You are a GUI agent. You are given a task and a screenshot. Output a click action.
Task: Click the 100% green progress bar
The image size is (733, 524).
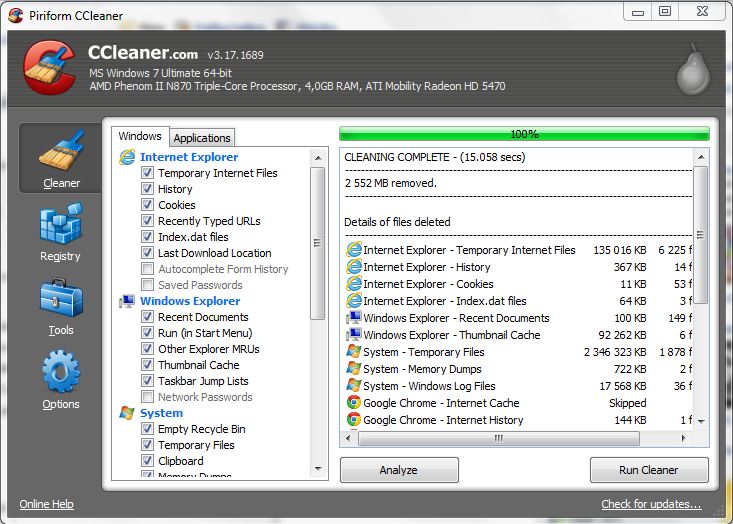(x=524, y=134)
